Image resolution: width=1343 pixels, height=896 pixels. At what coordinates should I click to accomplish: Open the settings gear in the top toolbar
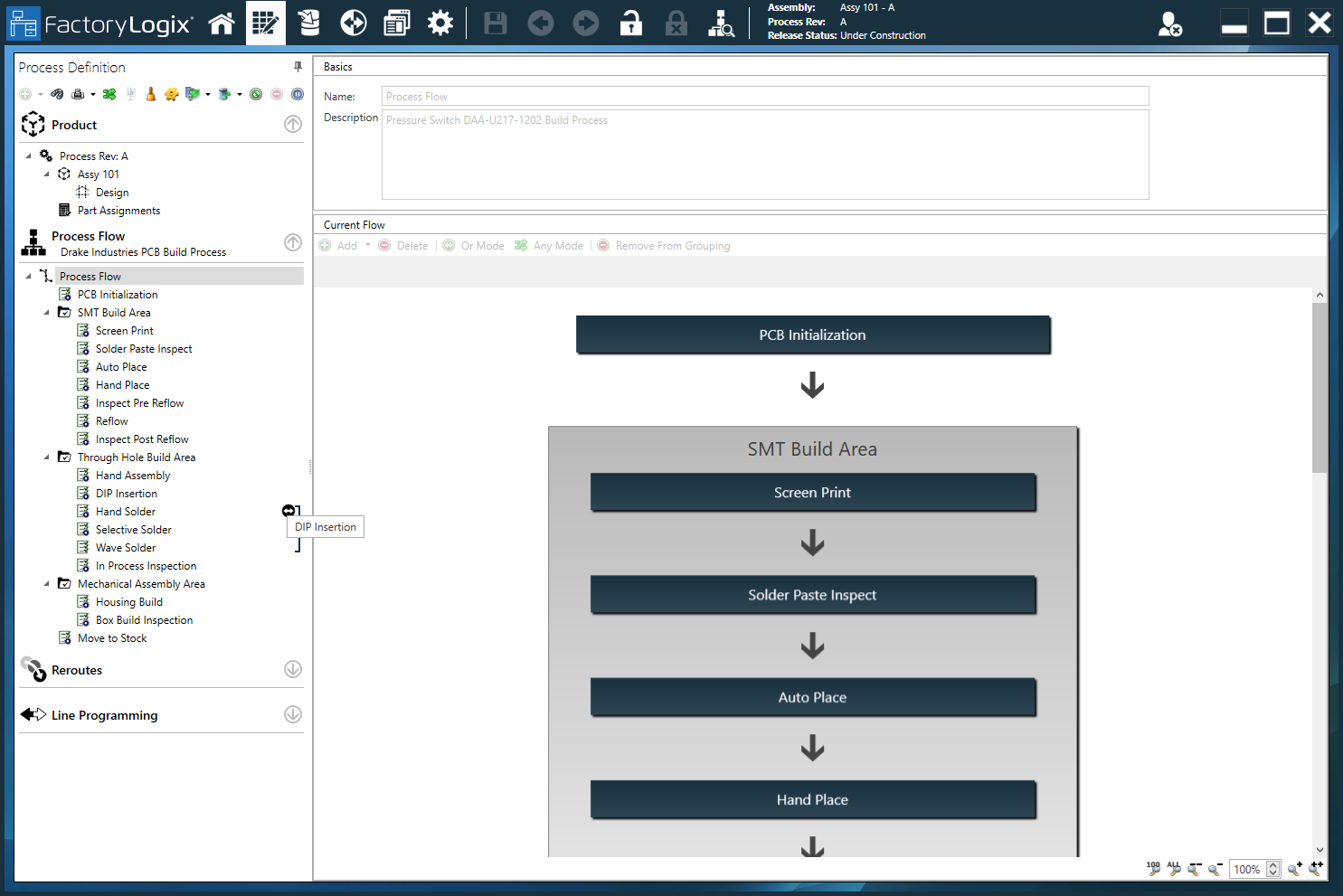440,23
